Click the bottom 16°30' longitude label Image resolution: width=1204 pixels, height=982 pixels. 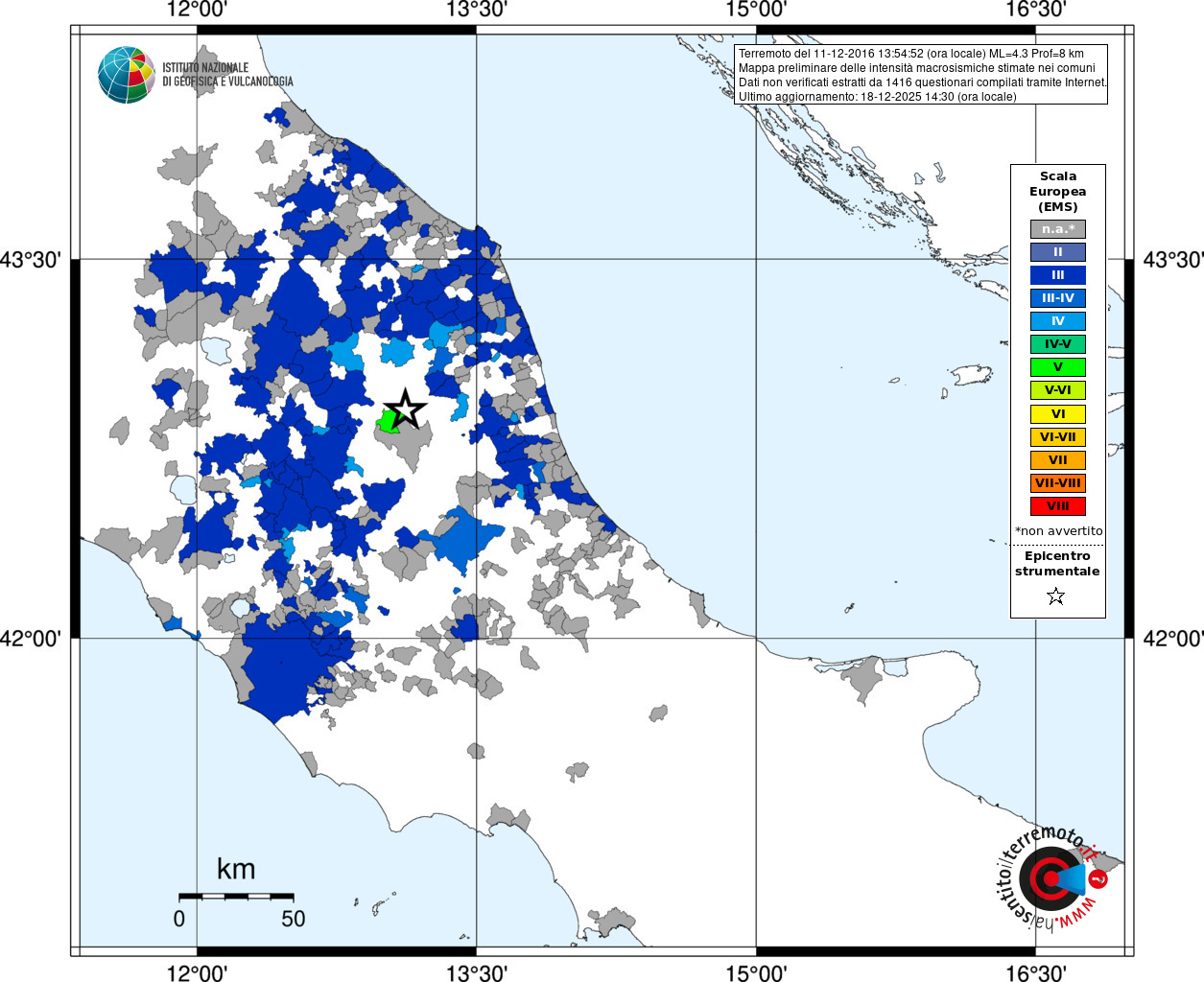point(1036,972)
